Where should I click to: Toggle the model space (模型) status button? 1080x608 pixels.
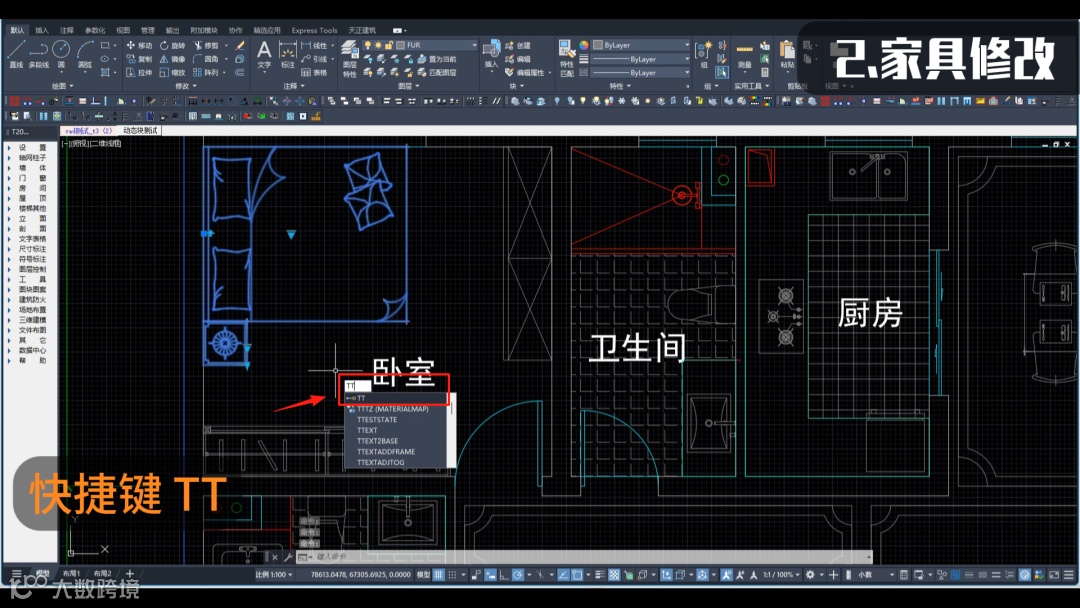pyautogui.click(x=423, y=574)
